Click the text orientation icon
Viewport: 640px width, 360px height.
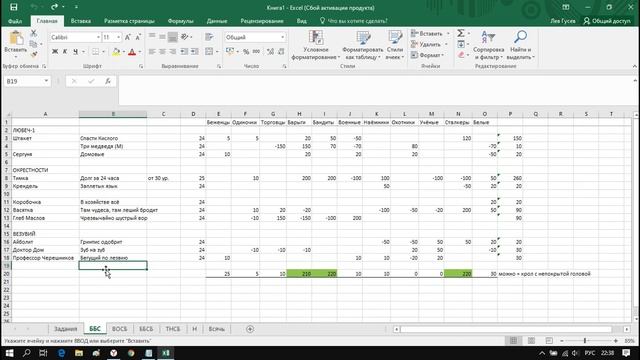185,37
